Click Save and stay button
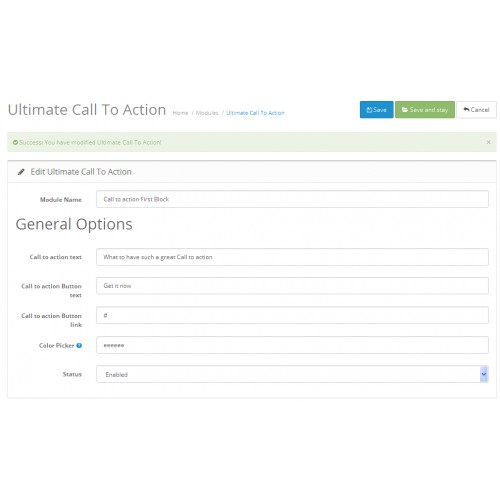500x500 pixels. click(425, 110)
